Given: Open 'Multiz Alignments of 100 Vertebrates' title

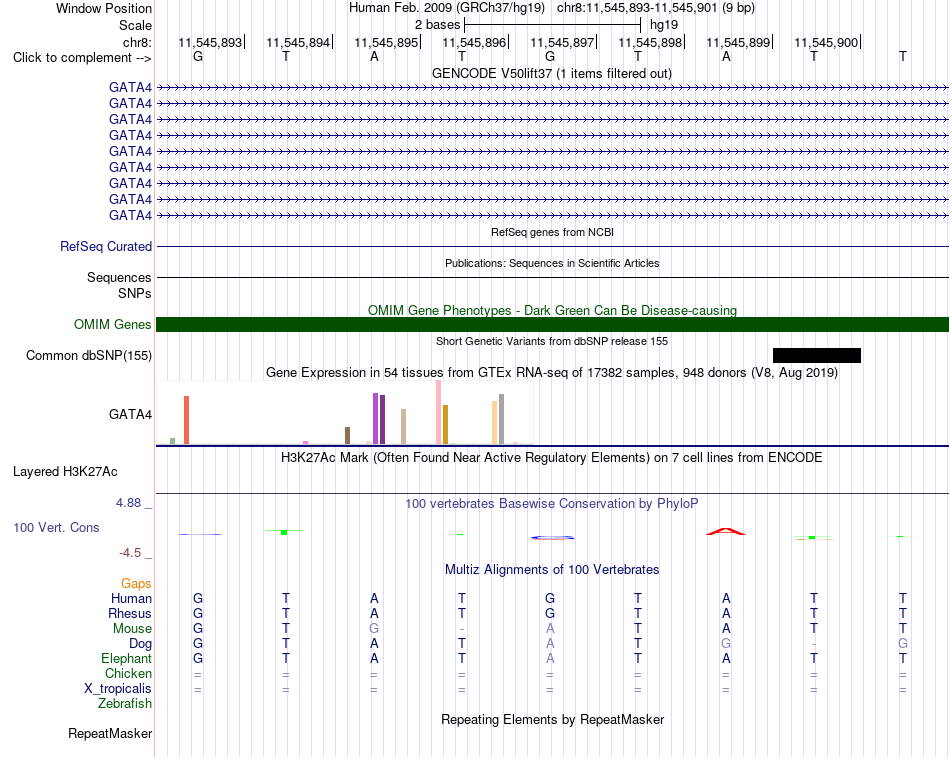Looking at the screenshot, I should tap(552, 569).
